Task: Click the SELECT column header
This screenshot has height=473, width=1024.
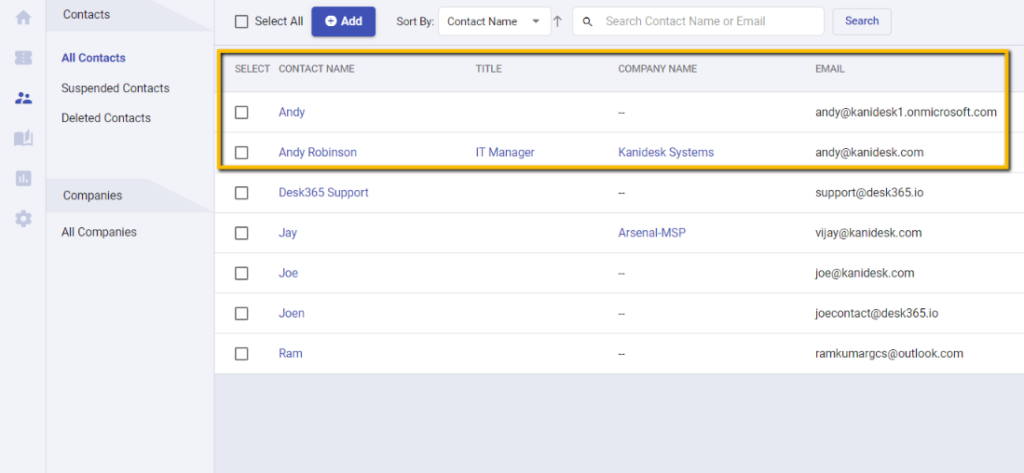Action: pyautogui.click(x=252, y=69)
